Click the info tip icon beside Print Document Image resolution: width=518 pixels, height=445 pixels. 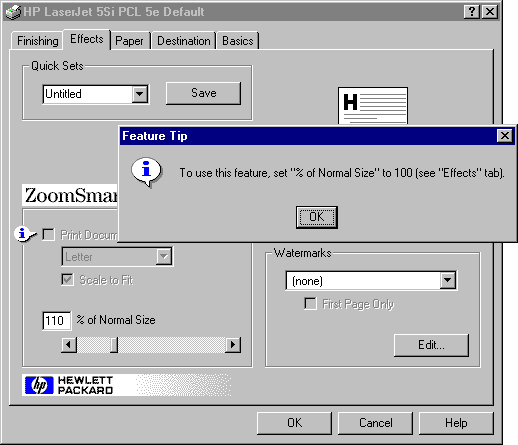click(25, 234)
